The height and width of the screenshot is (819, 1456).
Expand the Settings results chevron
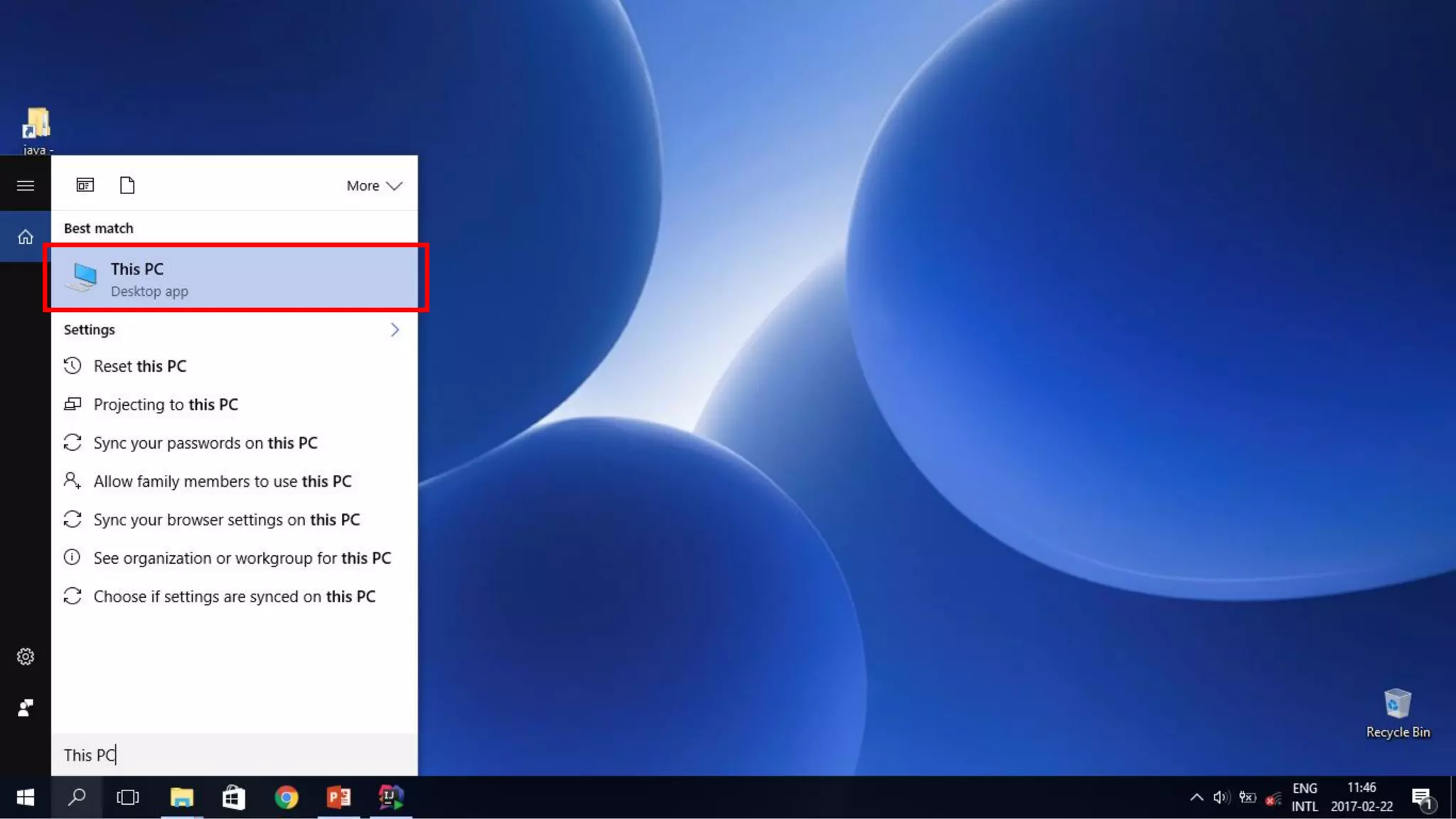395,330
